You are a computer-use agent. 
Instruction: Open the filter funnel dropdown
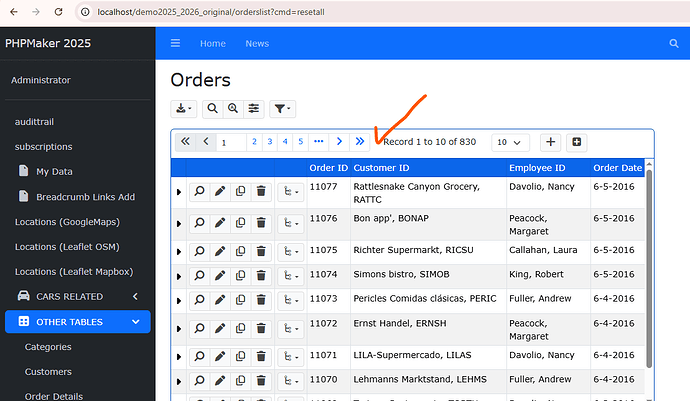point(283,109)
